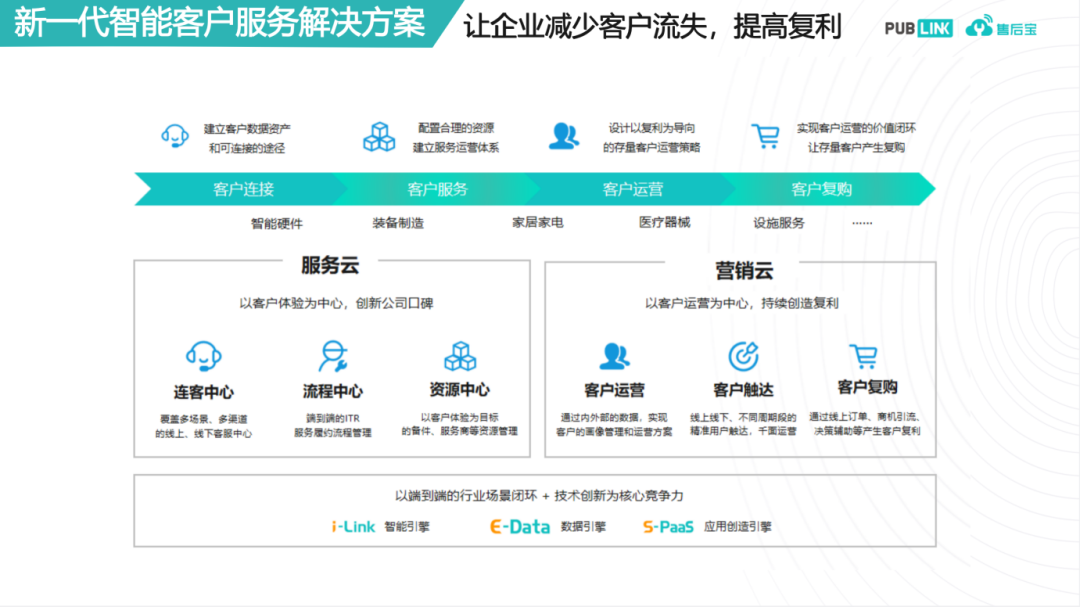Click the 服务云 section heading

[x=330, y=266]
